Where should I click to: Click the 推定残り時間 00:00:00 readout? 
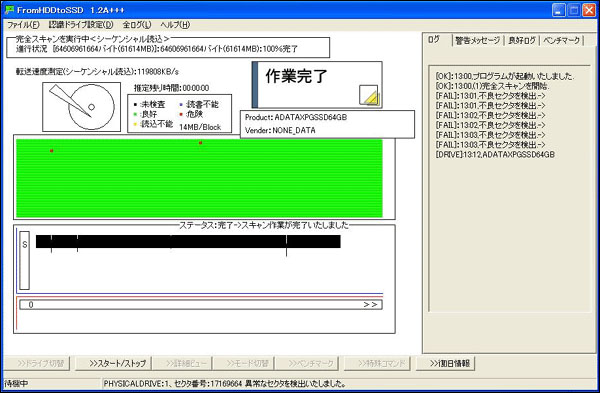click(171, 88)
